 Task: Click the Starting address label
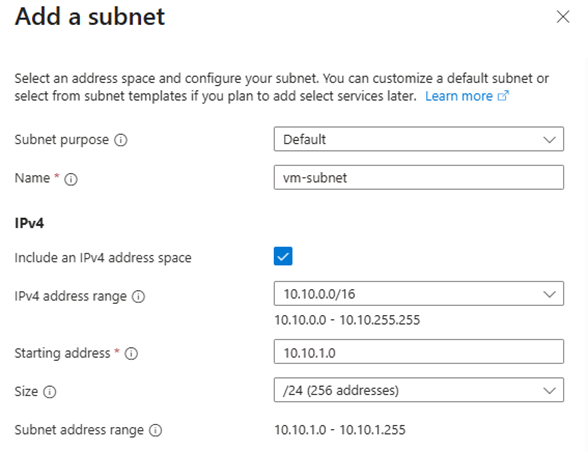pyautogui.click(x=62, y=353)
